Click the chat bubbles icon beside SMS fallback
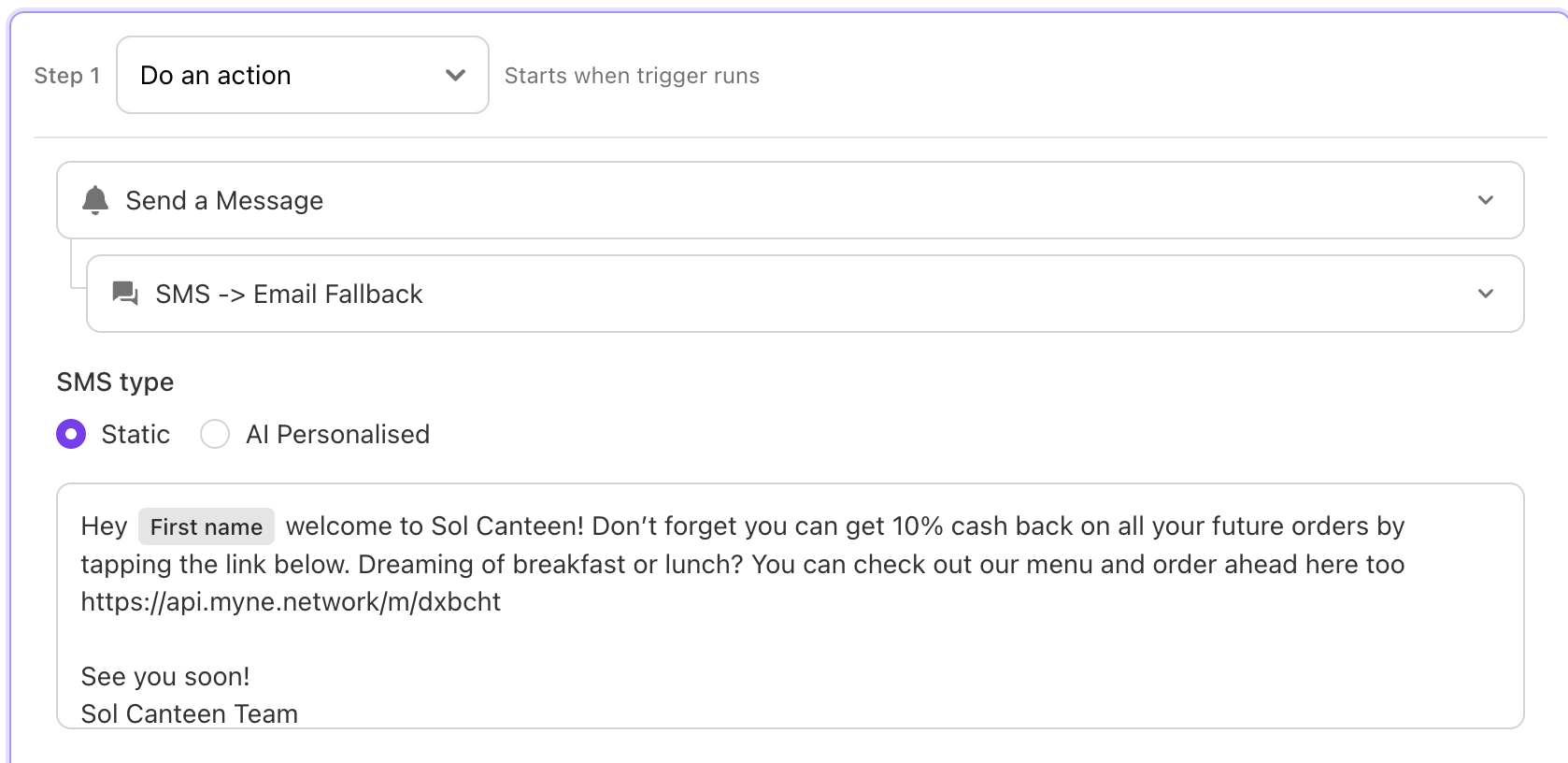Viewport: 1568px width, 763px height. pos(125,294)
